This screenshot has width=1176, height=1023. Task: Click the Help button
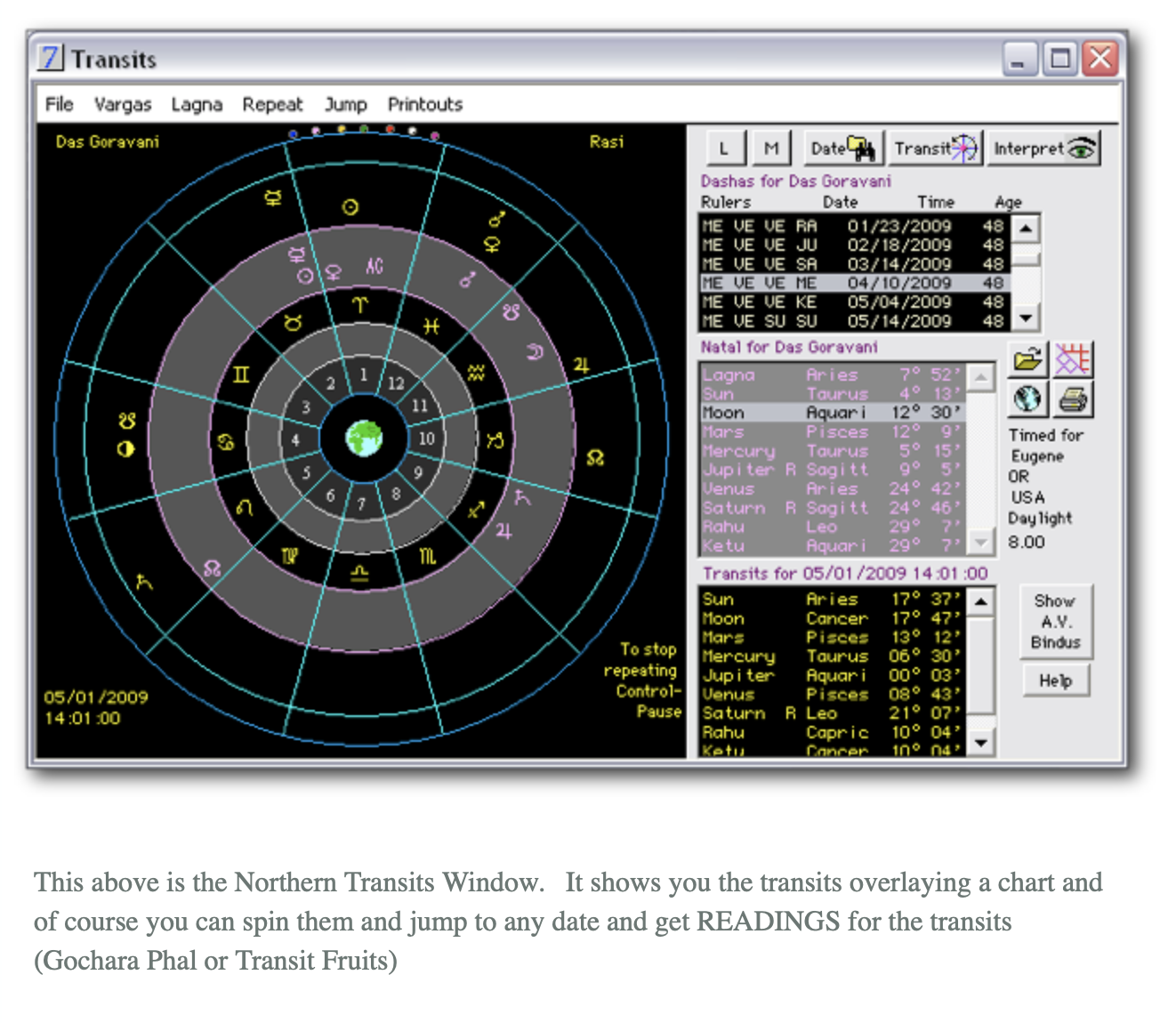1055,681
